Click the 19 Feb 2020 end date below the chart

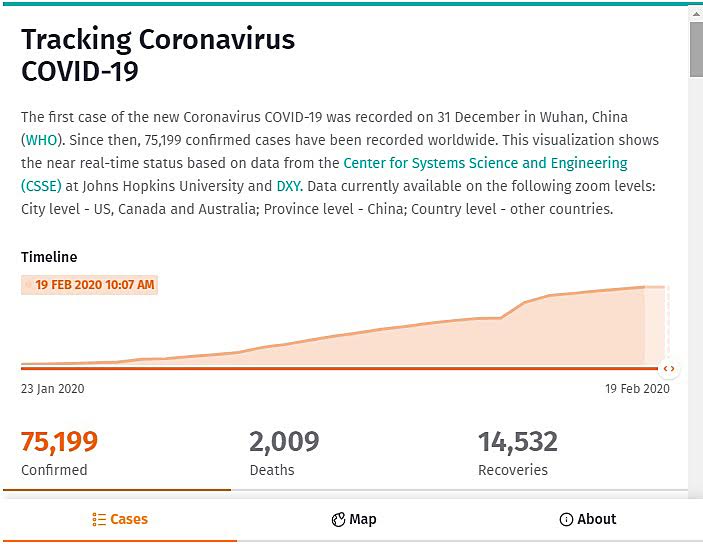click(x=638, y=388)
